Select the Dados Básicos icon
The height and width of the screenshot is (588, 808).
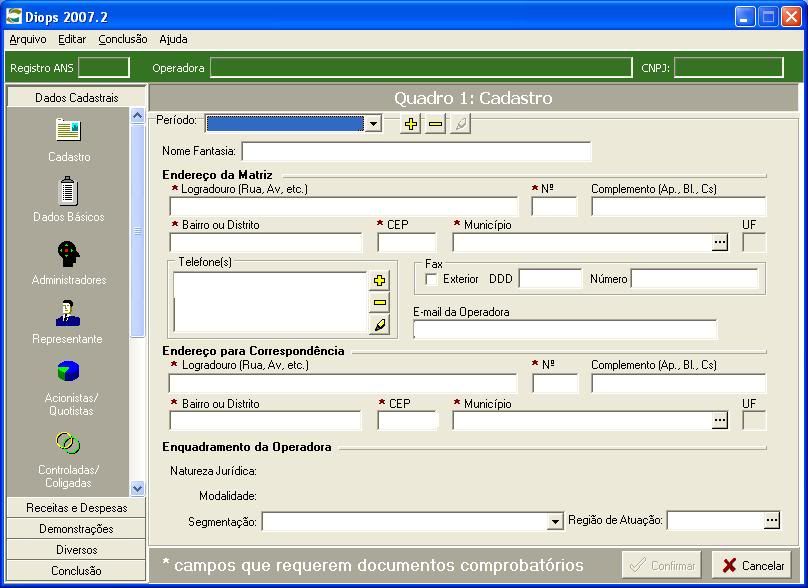click(x=68, y=191)
